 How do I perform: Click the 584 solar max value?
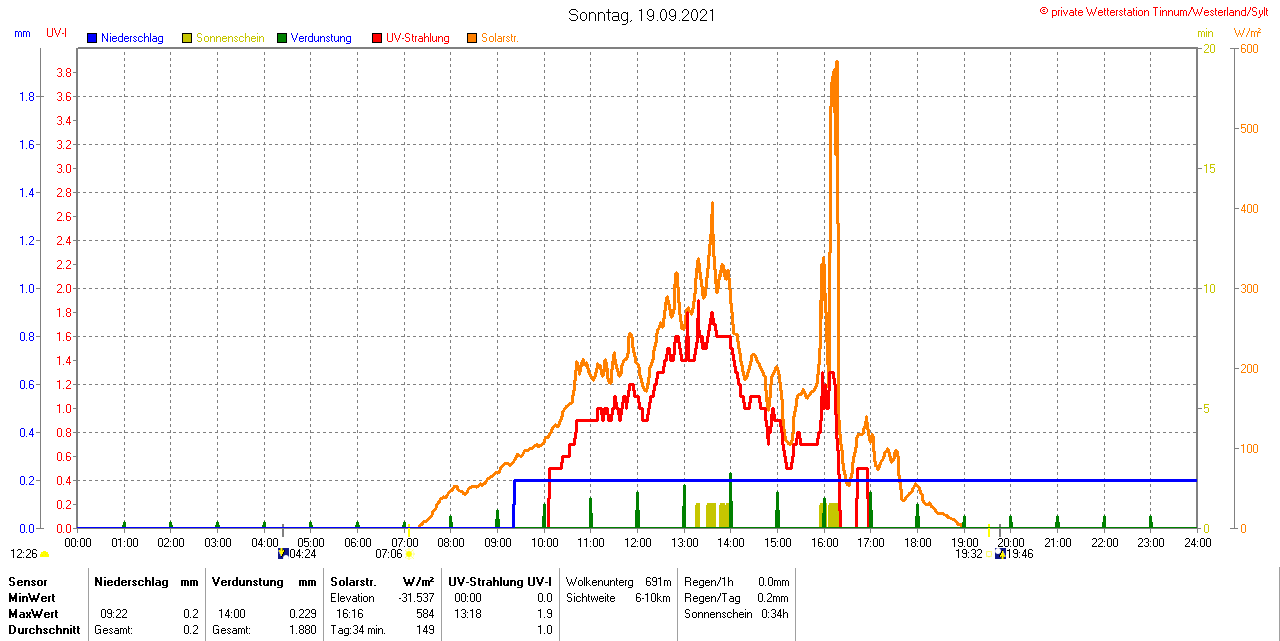point(425,613)
